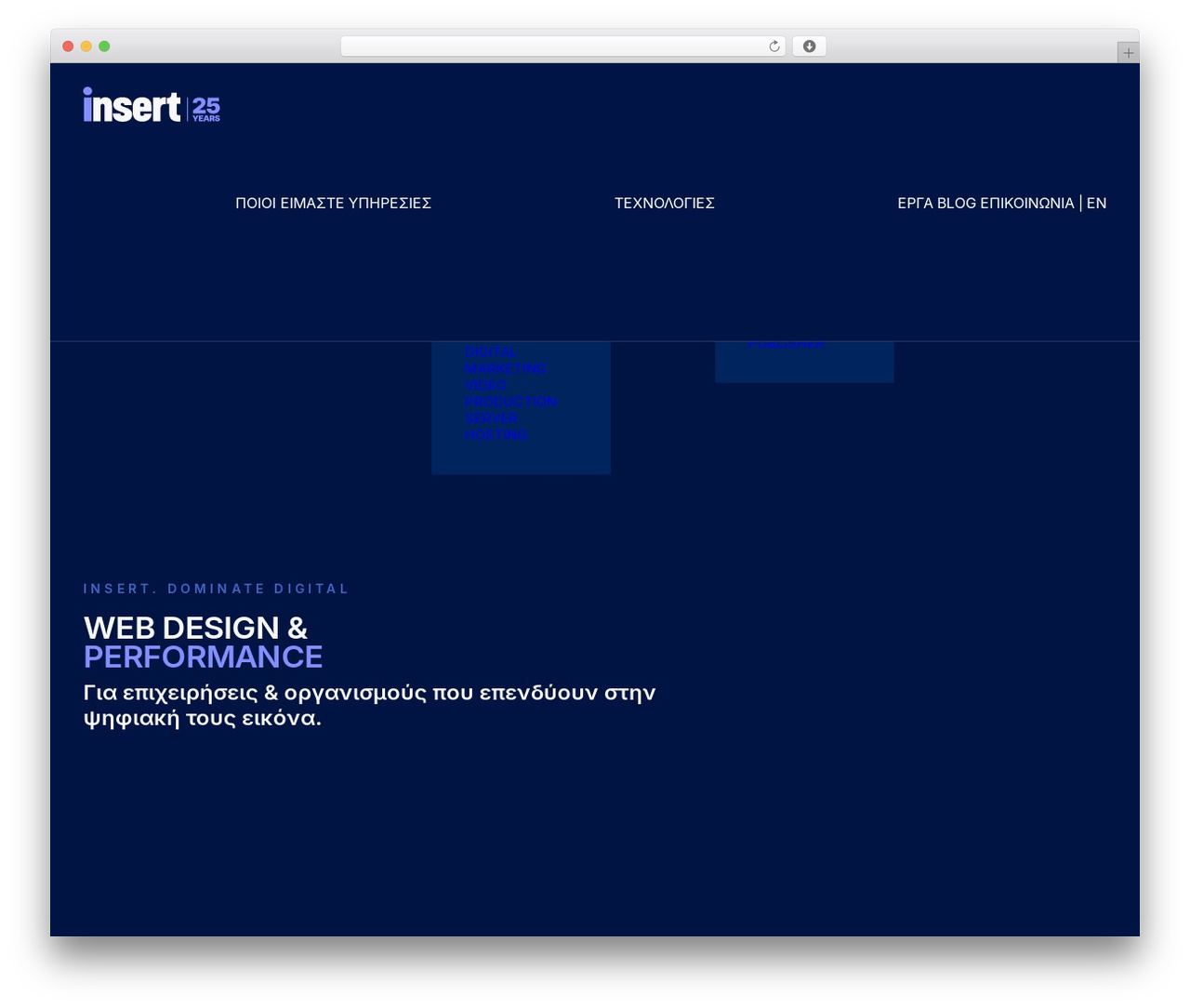Close the browser window with red button
The image size is (1190, 1008).
click(x=68, y=46)
